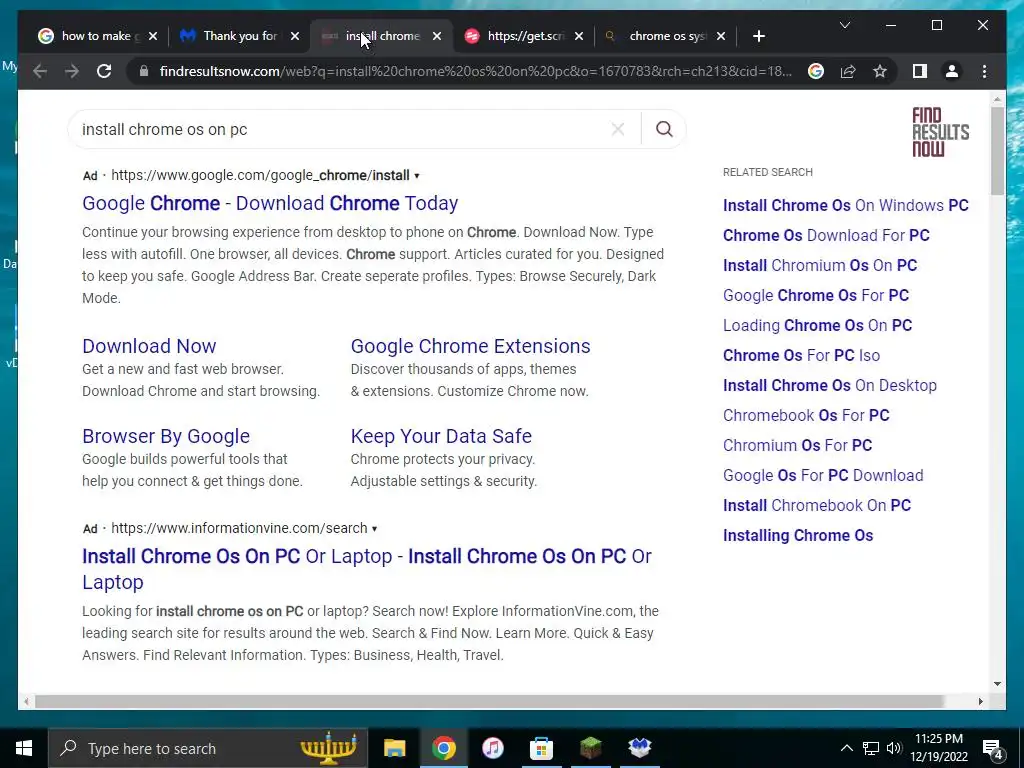1024x768 pixels.
Task: Go forward in browser history
Action: [x=72, y=71]
